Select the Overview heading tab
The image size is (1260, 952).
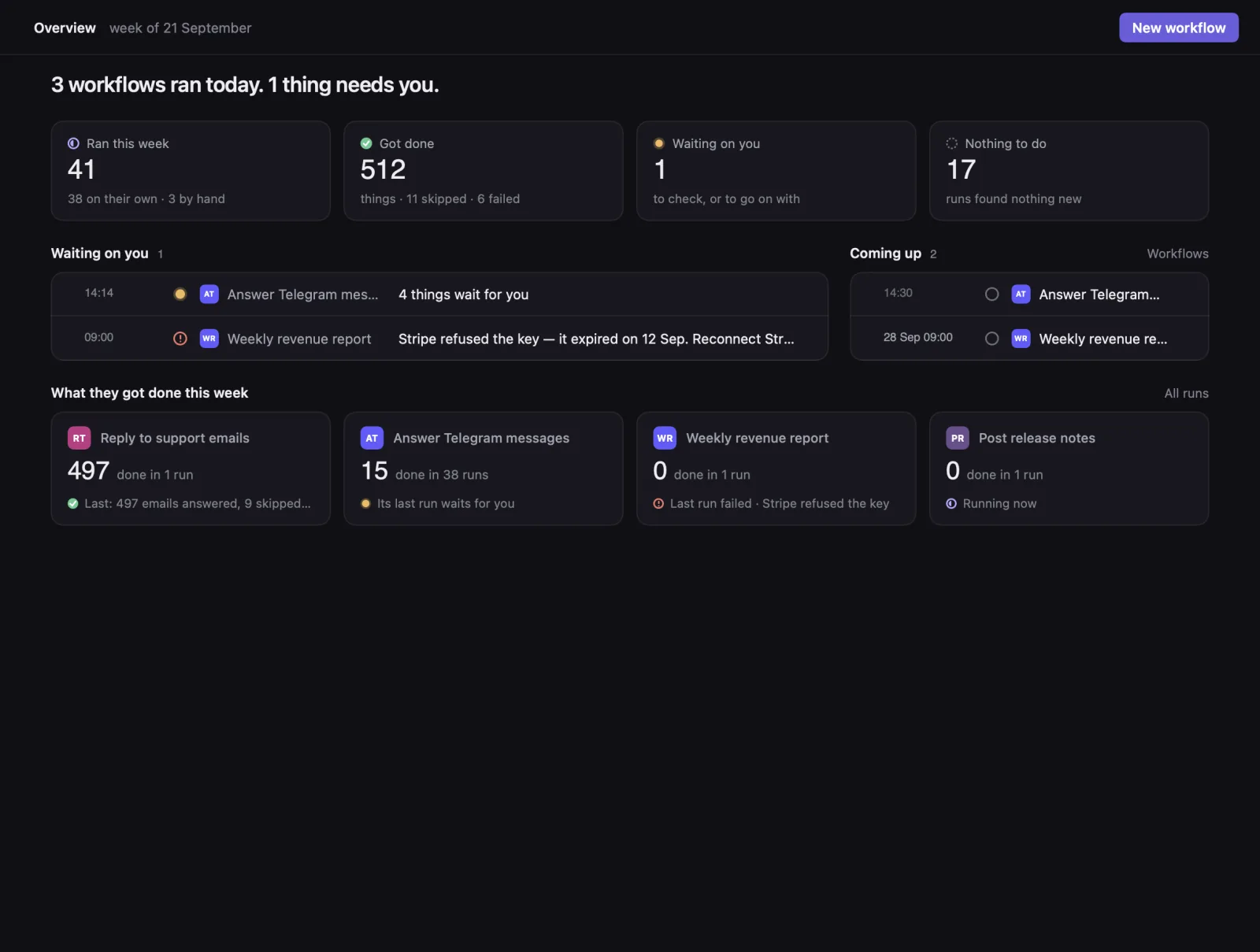(65, 28)
